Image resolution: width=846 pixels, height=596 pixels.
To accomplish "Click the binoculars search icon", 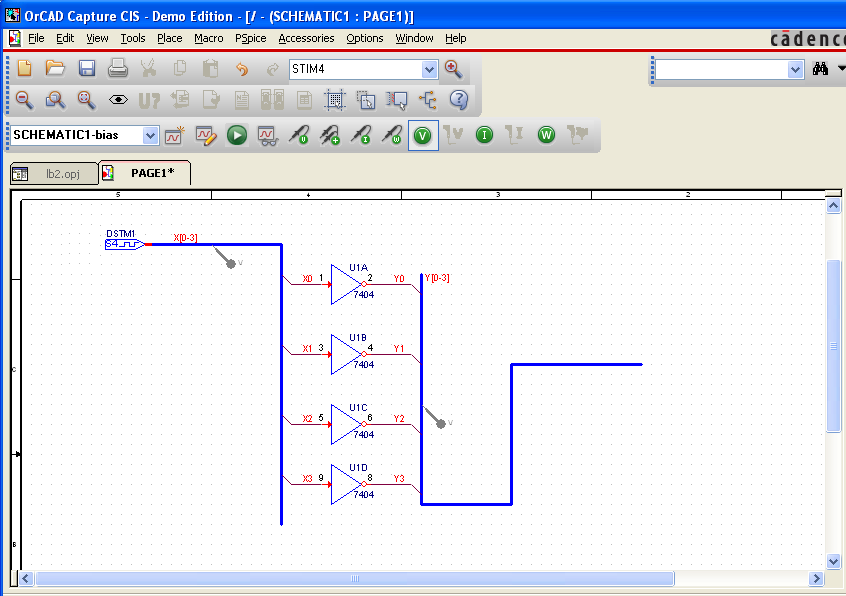I will [x=820, y=68].
